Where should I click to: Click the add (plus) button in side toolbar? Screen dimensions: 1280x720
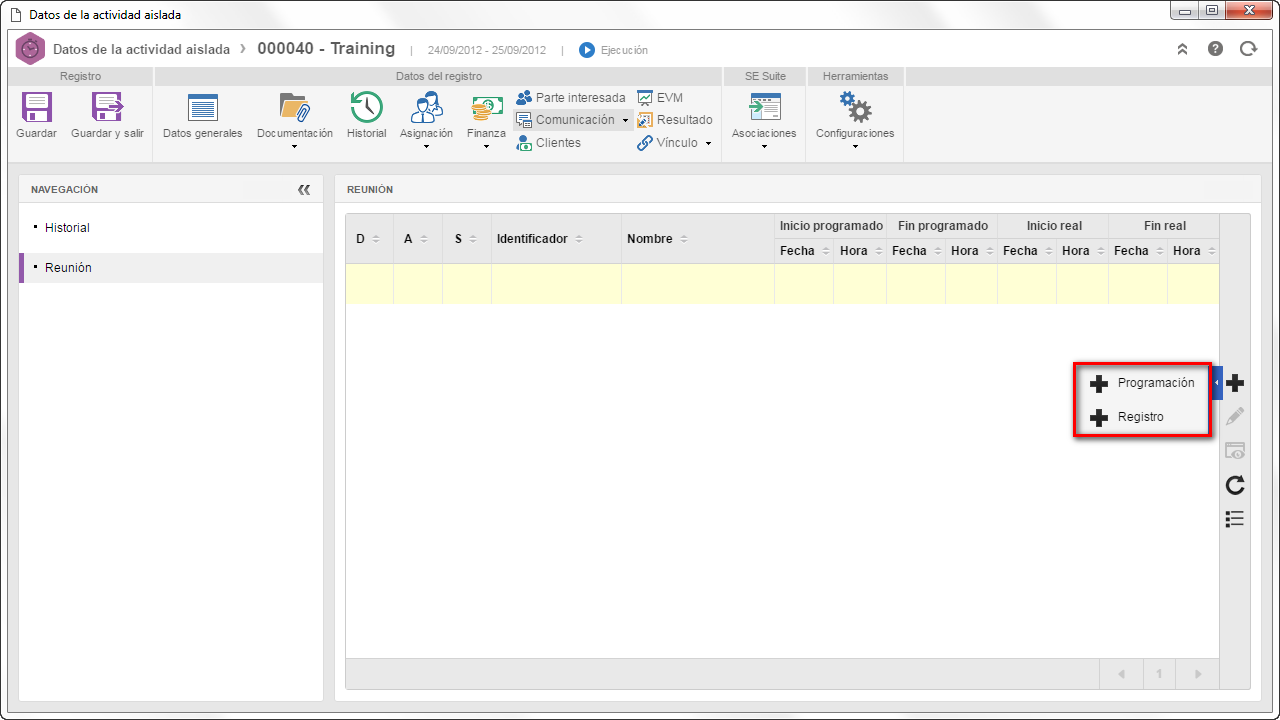click(1235, 383)
